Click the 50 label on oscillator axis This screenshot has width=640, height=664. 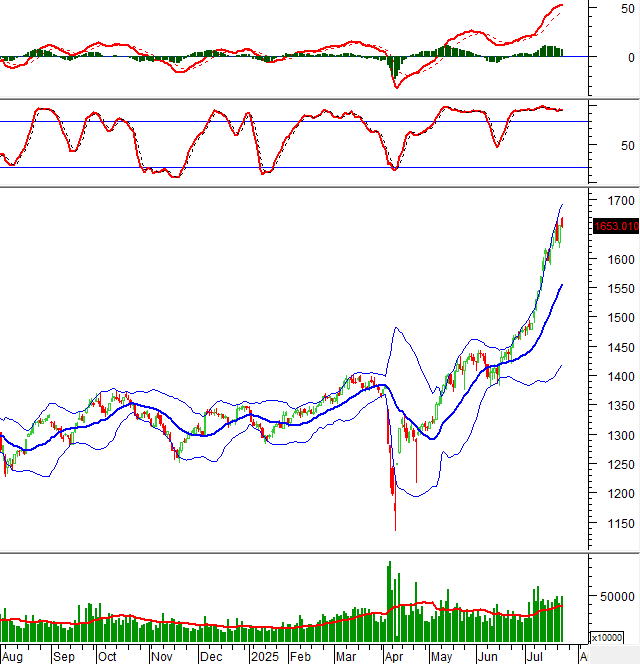pos(628,146)
